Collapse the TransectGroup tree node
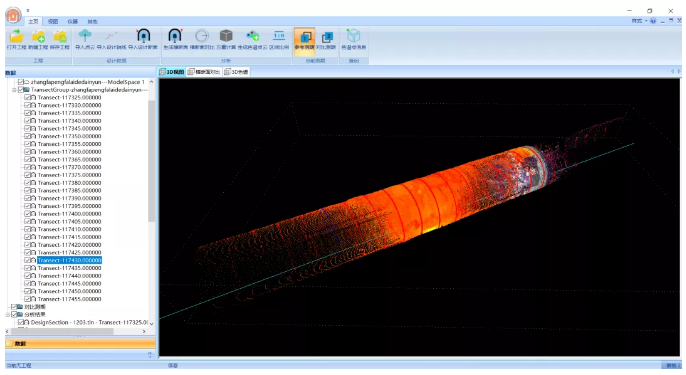686x375 pixels. [x=14, y=90]
